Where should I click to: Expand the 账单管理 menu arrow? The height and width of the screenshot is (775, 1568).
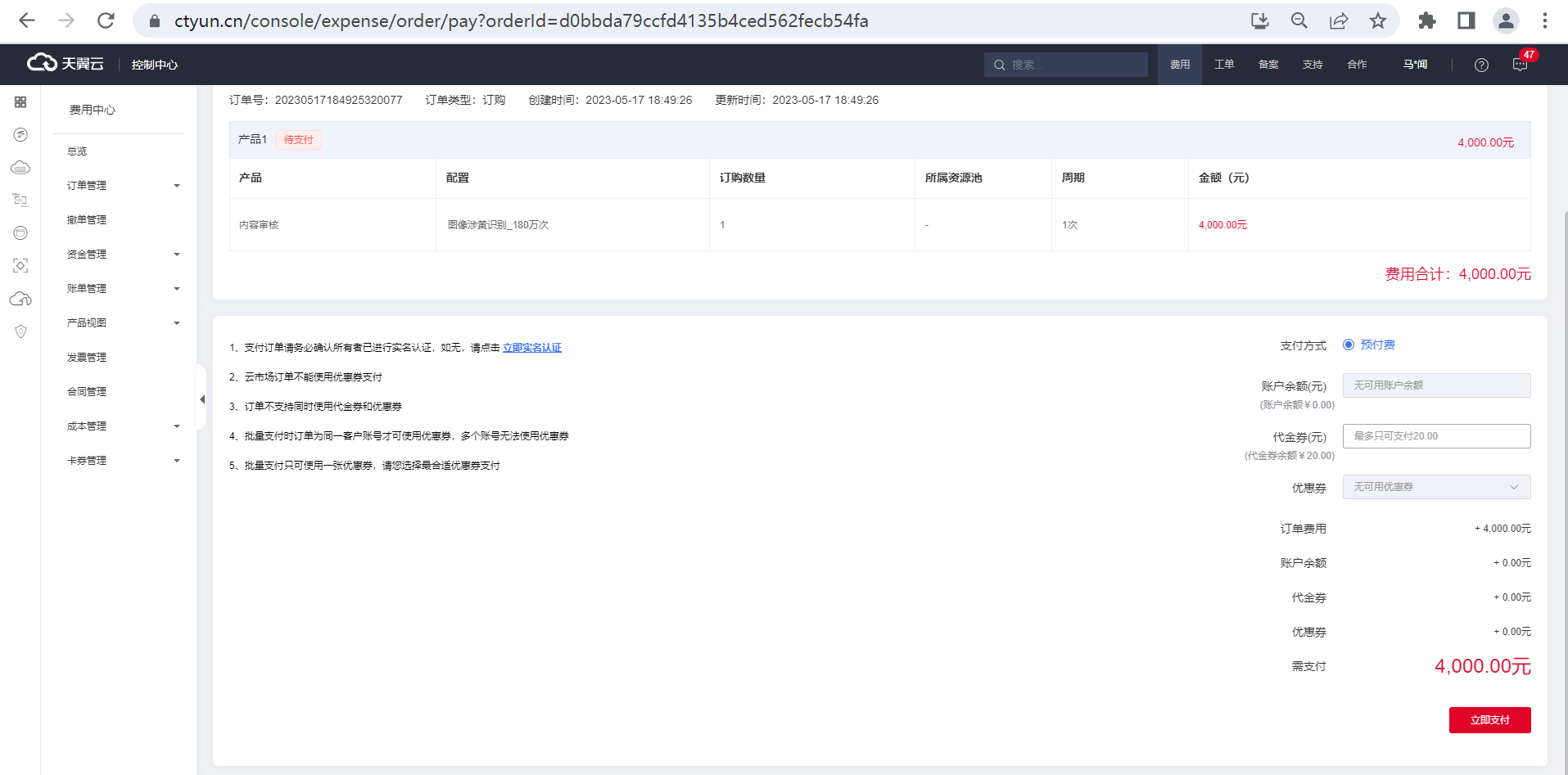click(177, 289)
